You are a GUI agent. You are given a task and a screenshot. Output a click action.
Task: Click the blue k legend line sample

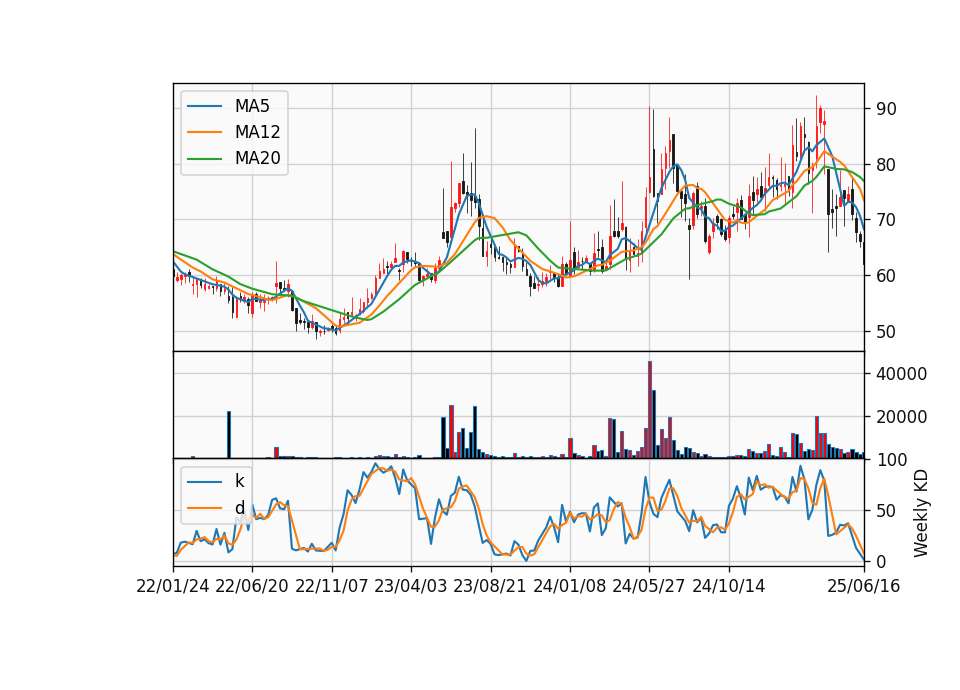pos(204,482)
